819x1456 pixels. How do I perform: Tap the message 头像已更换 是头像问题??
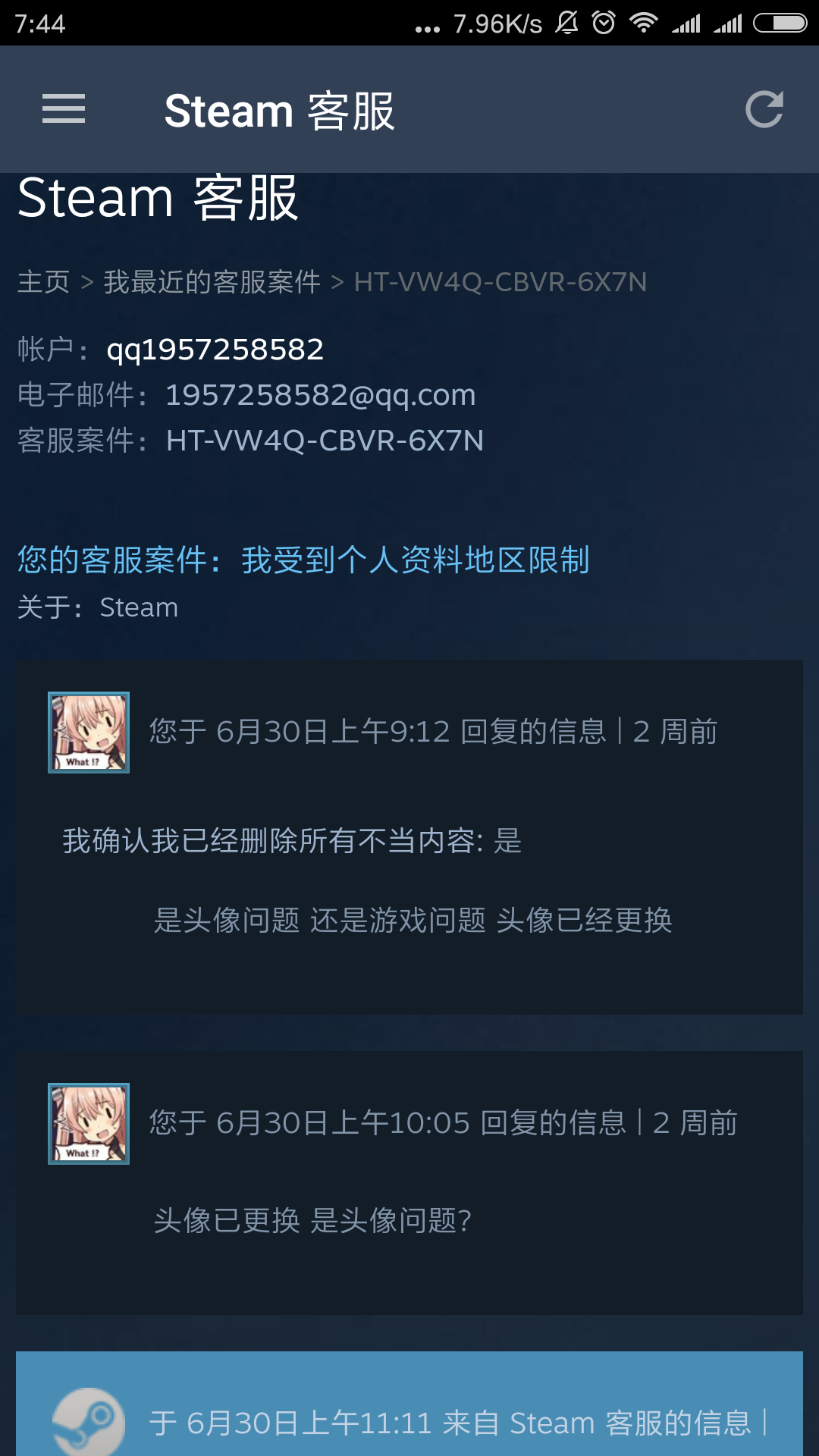(x=312, y=1221)
